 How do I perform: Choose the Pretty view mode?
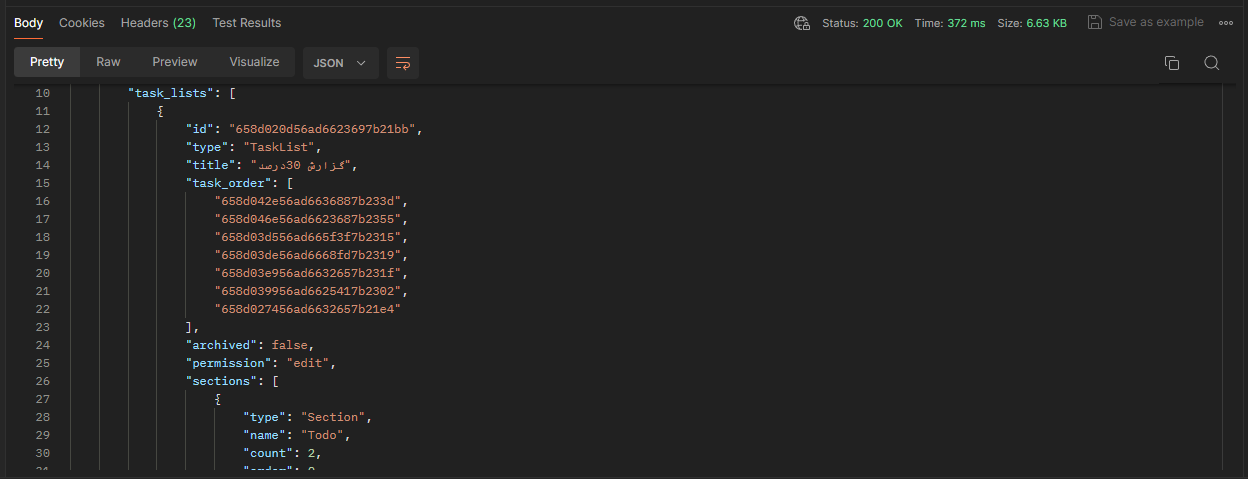tap(47, 62)
